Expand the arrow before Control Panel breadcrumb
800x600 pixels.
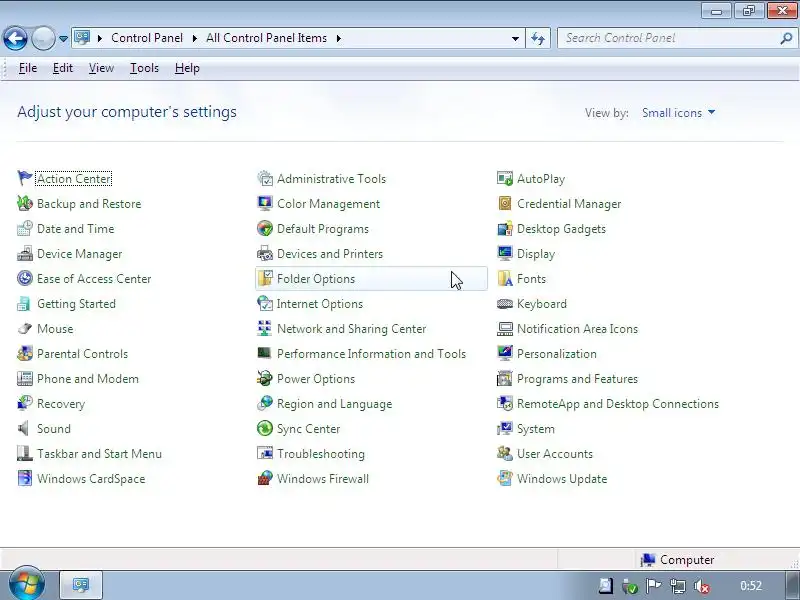pos(99,38)
